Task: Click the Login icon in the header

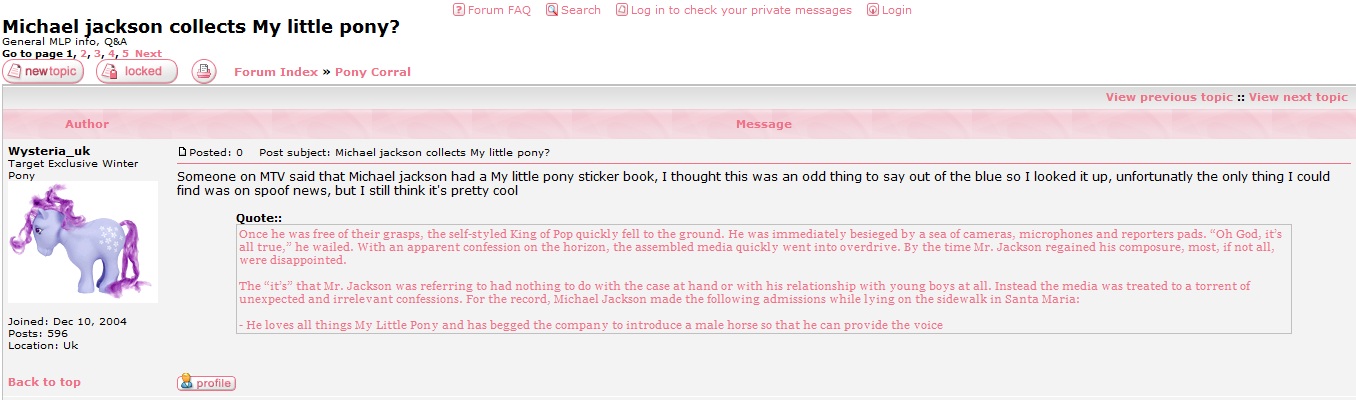Action: click(x=873, y=10)
